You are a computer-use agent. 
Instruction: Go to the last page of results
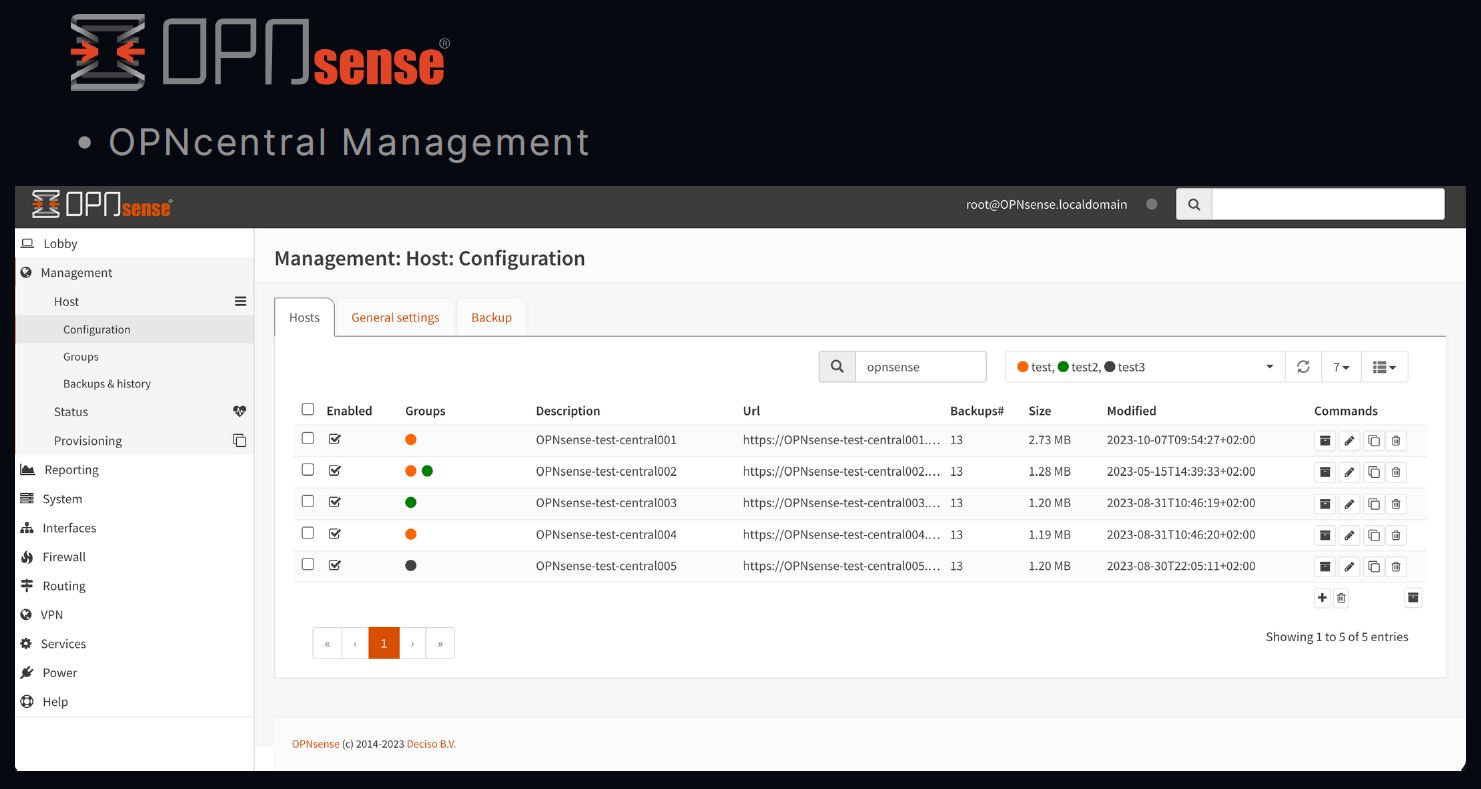pos(440,643)
